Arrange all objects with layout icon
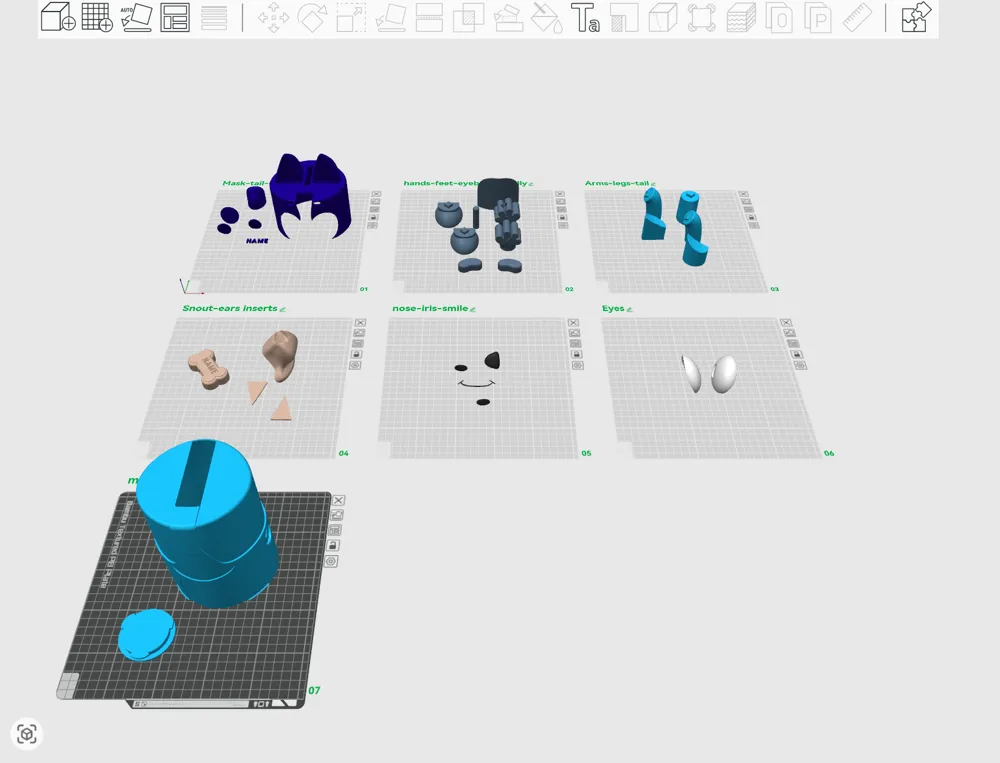The height and width of the screenshot is (763, 1000). point(175,17)
